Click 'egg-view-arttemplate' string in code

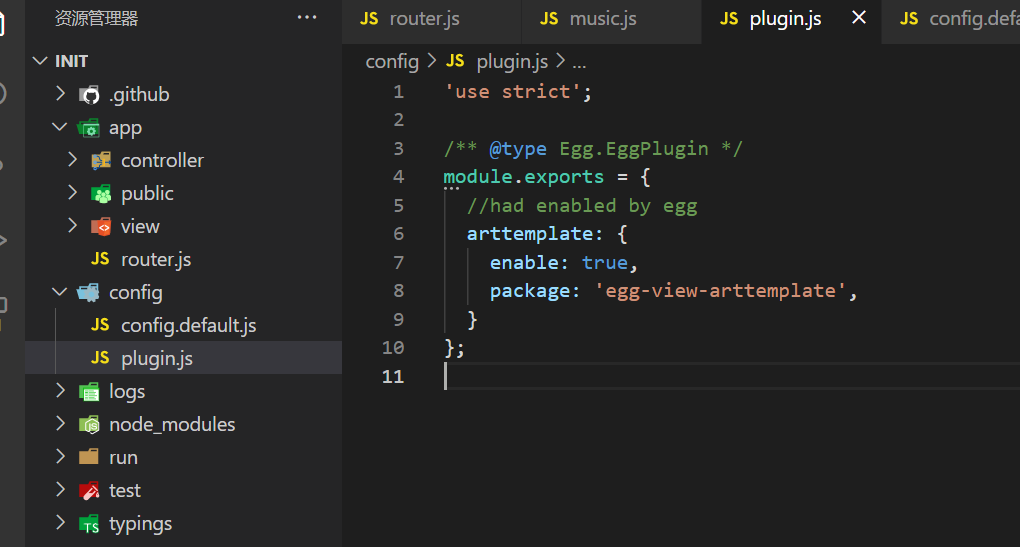[x=720, y=291]
